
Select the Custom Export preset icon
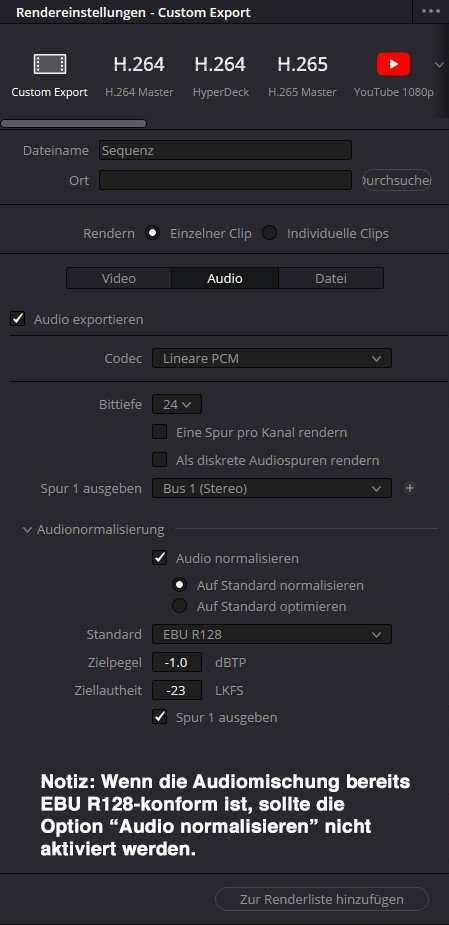(x=50, y=64)
